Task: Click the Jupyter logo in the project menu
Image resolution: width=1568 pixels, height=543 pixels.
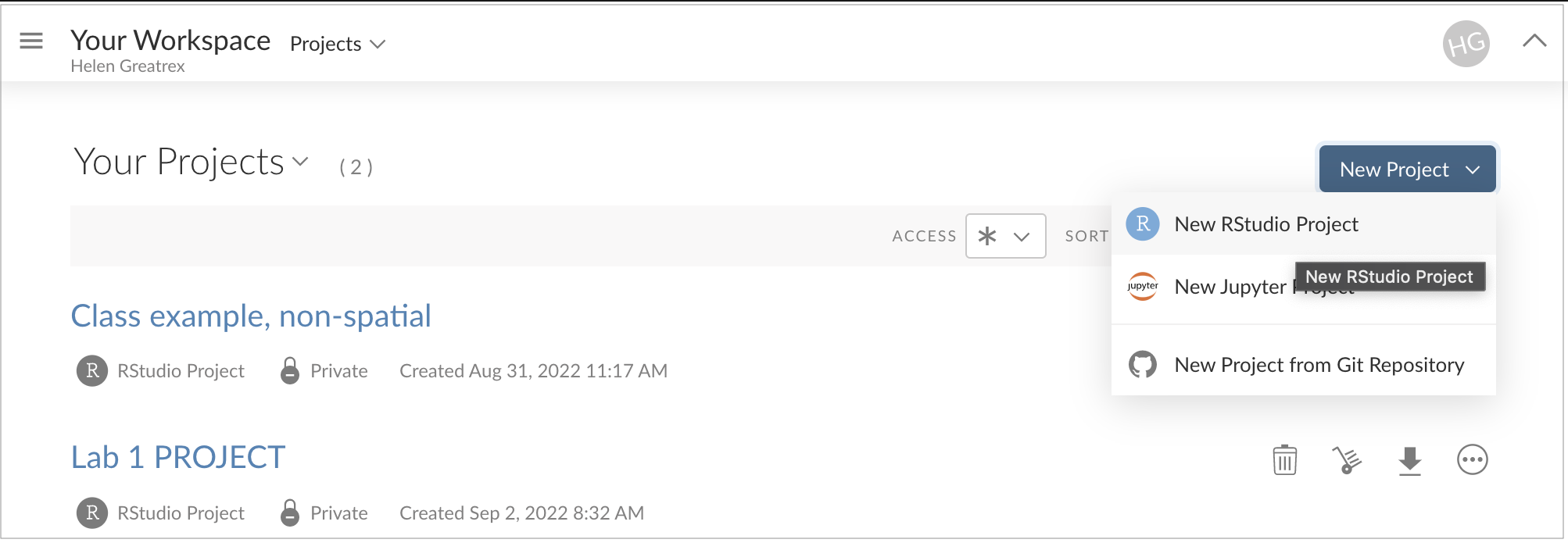Action: [1142, 287]
